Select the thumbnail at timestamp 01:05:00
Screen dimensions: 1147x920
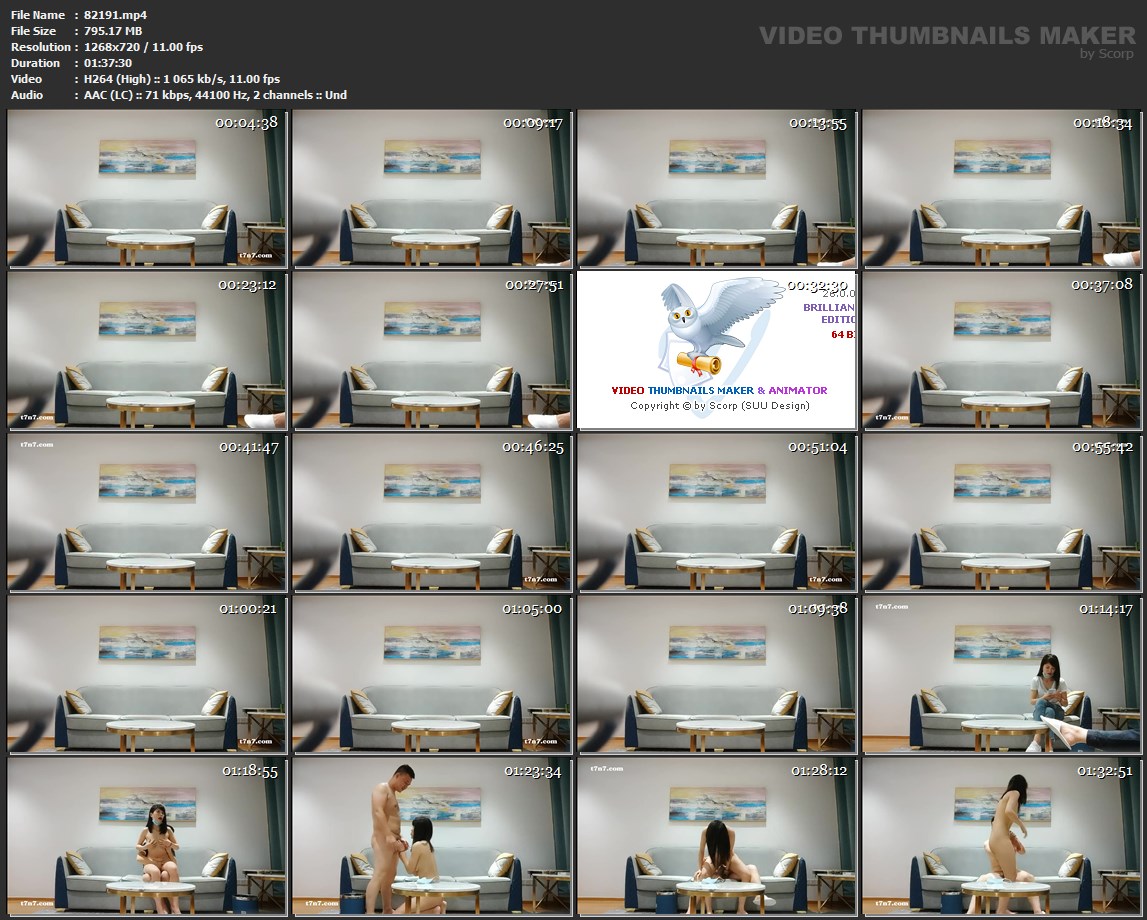[432, 674]
